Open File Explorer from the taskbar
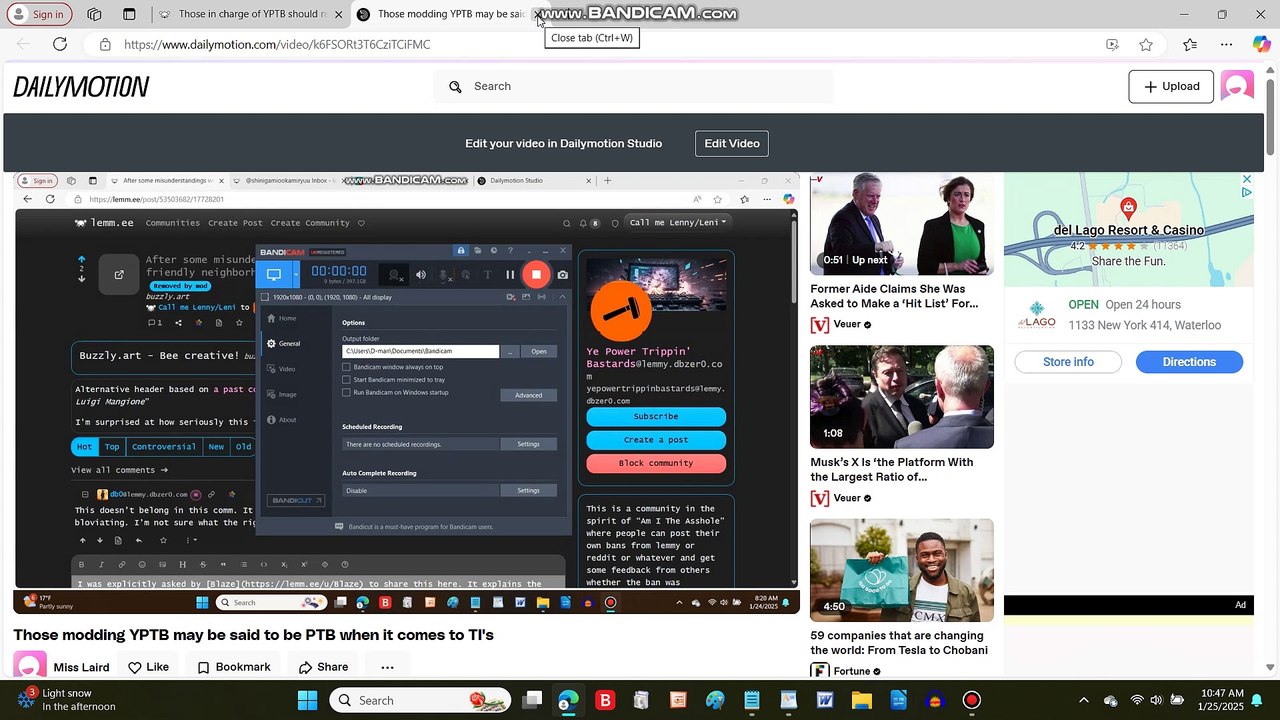This screenshot has width=1280, height=720. point(861,700)
